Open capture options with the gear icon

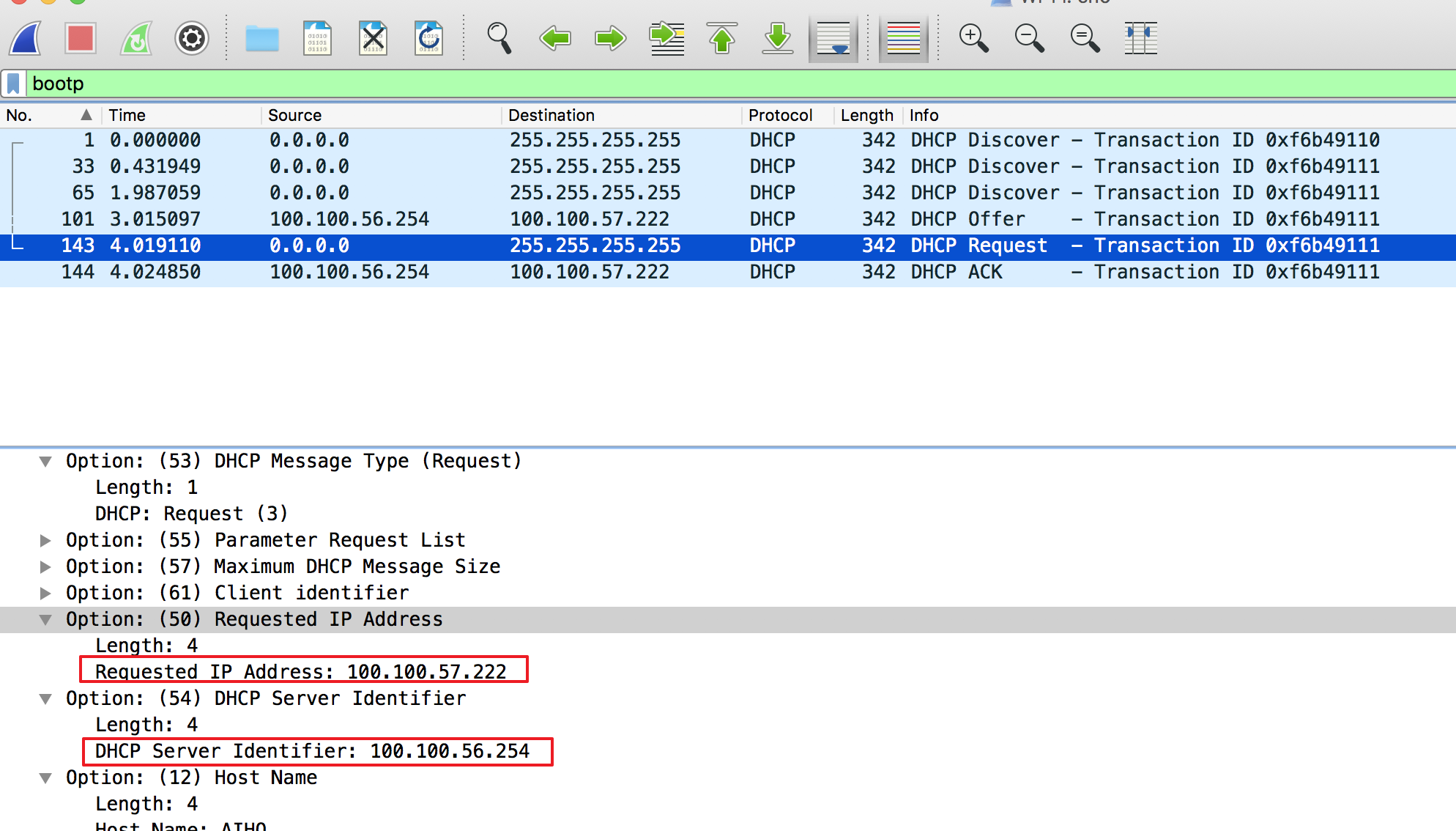(x=191, y=38)
